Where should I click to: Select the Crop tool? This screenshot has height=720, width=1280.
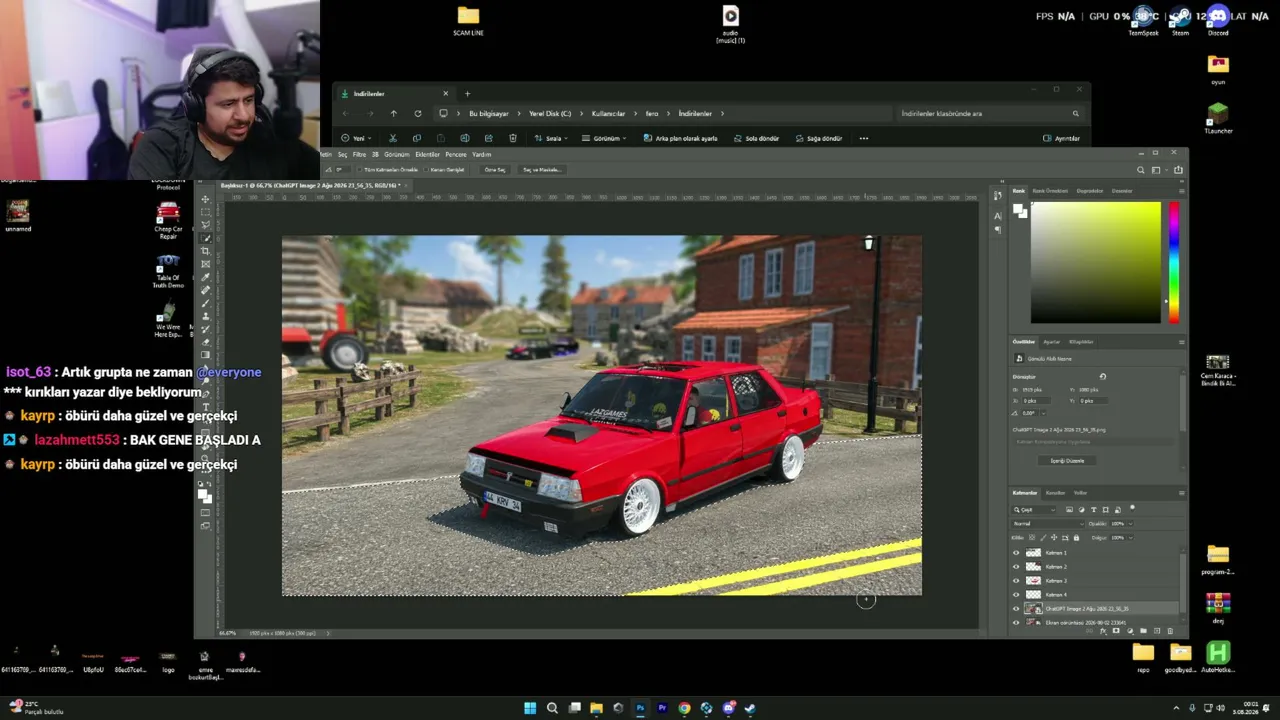click(206, 251)
